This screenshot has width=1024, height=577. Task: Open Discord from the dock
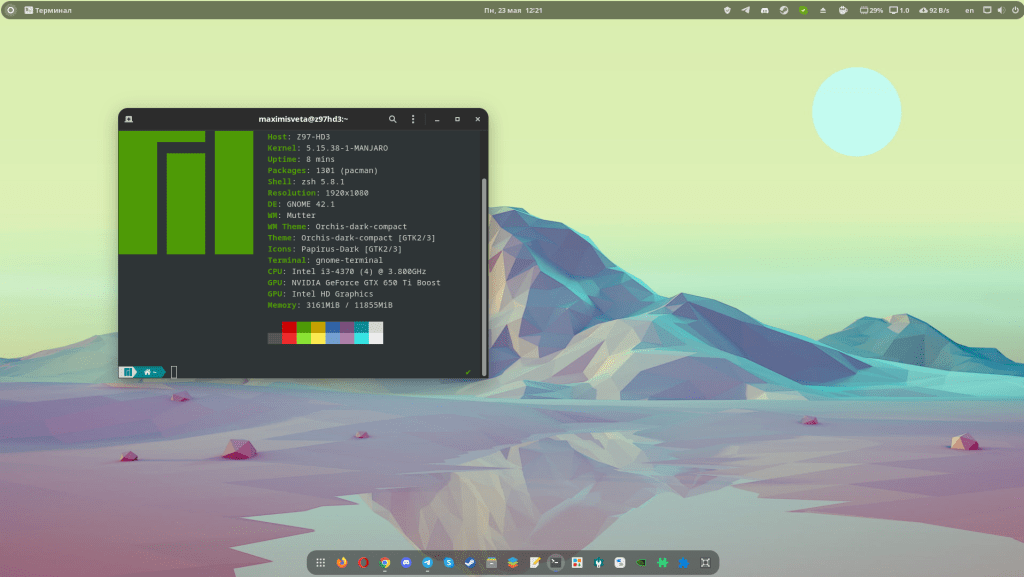(x=406, y=563)
